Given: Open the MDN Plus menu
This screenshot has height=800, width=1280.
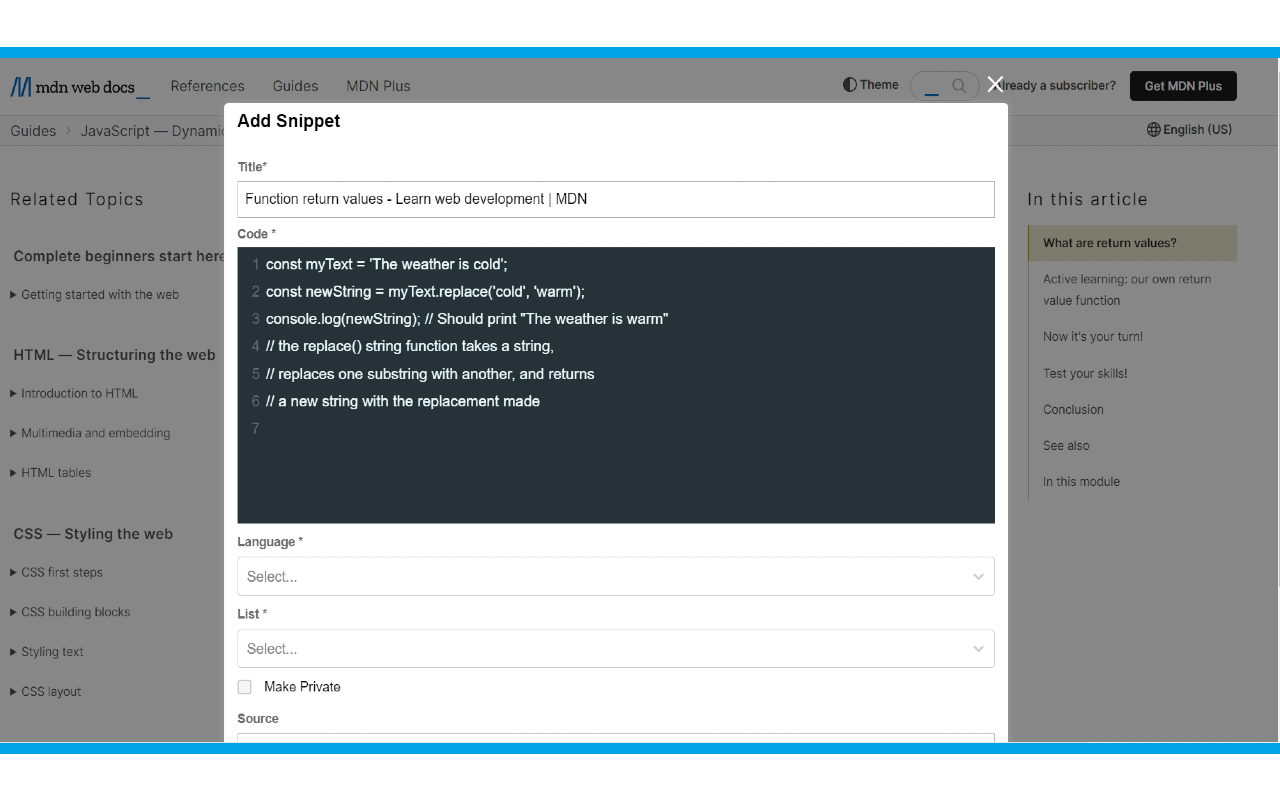Looking at the screenshot, I should click(x=378, y=86).
